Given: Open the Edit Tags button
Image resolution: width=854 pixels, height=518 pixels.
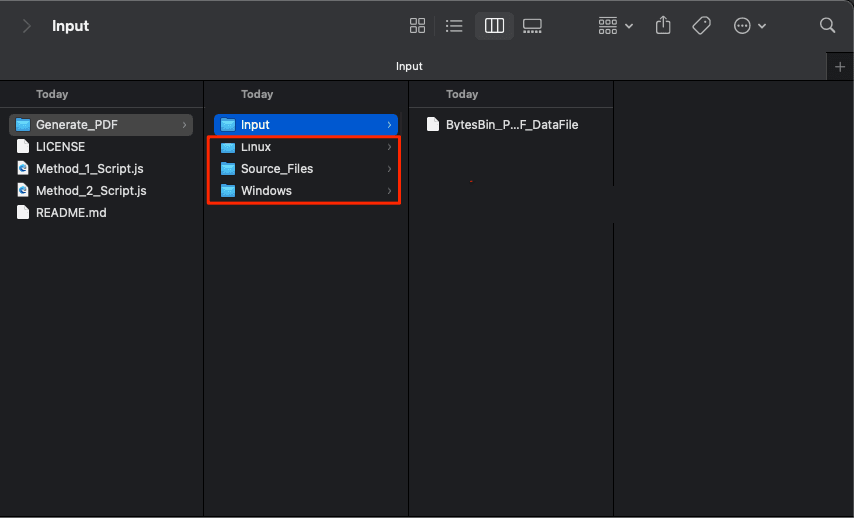Looking at the screenshot, I should tap(702, 26).
